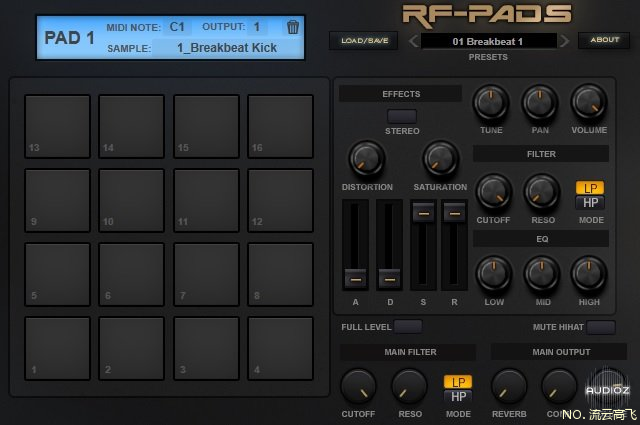This screenshot has width=640, height=425.
Task: Open the preset list 01 Breakbeat 1
Action: point(489,41)
